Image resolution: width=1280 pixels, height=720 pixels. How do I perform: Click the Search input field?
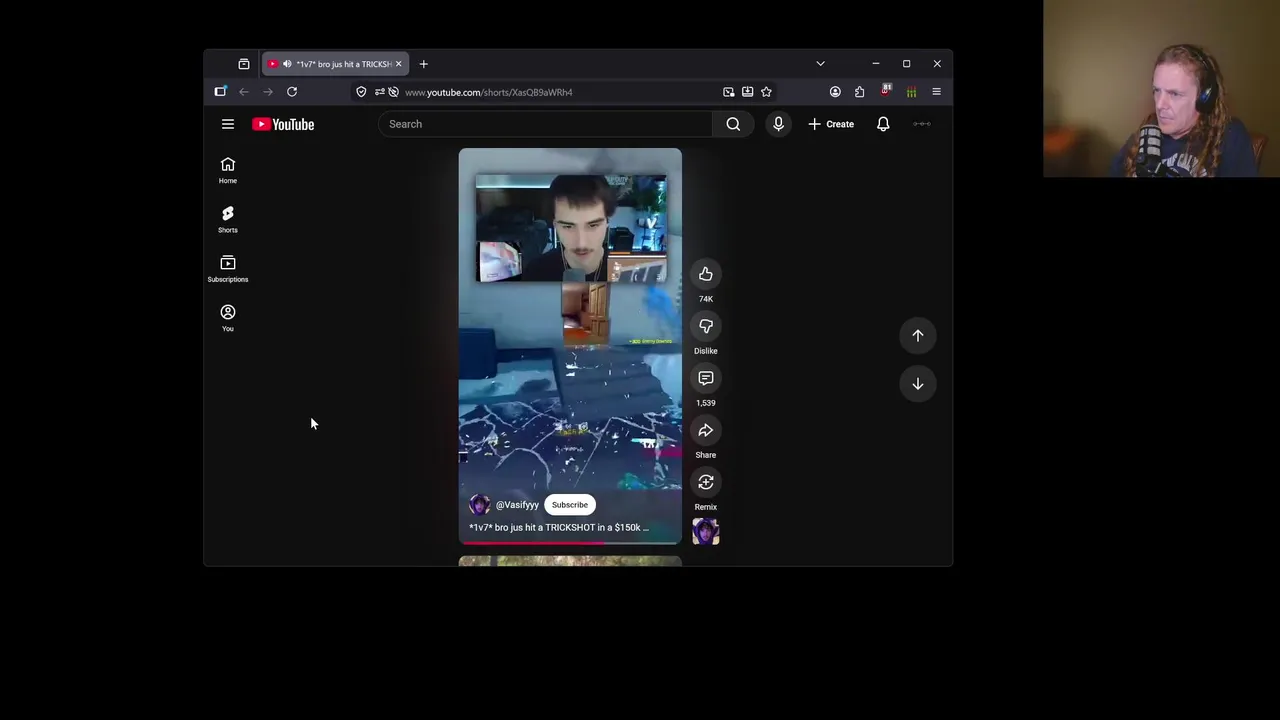point(545,124)
